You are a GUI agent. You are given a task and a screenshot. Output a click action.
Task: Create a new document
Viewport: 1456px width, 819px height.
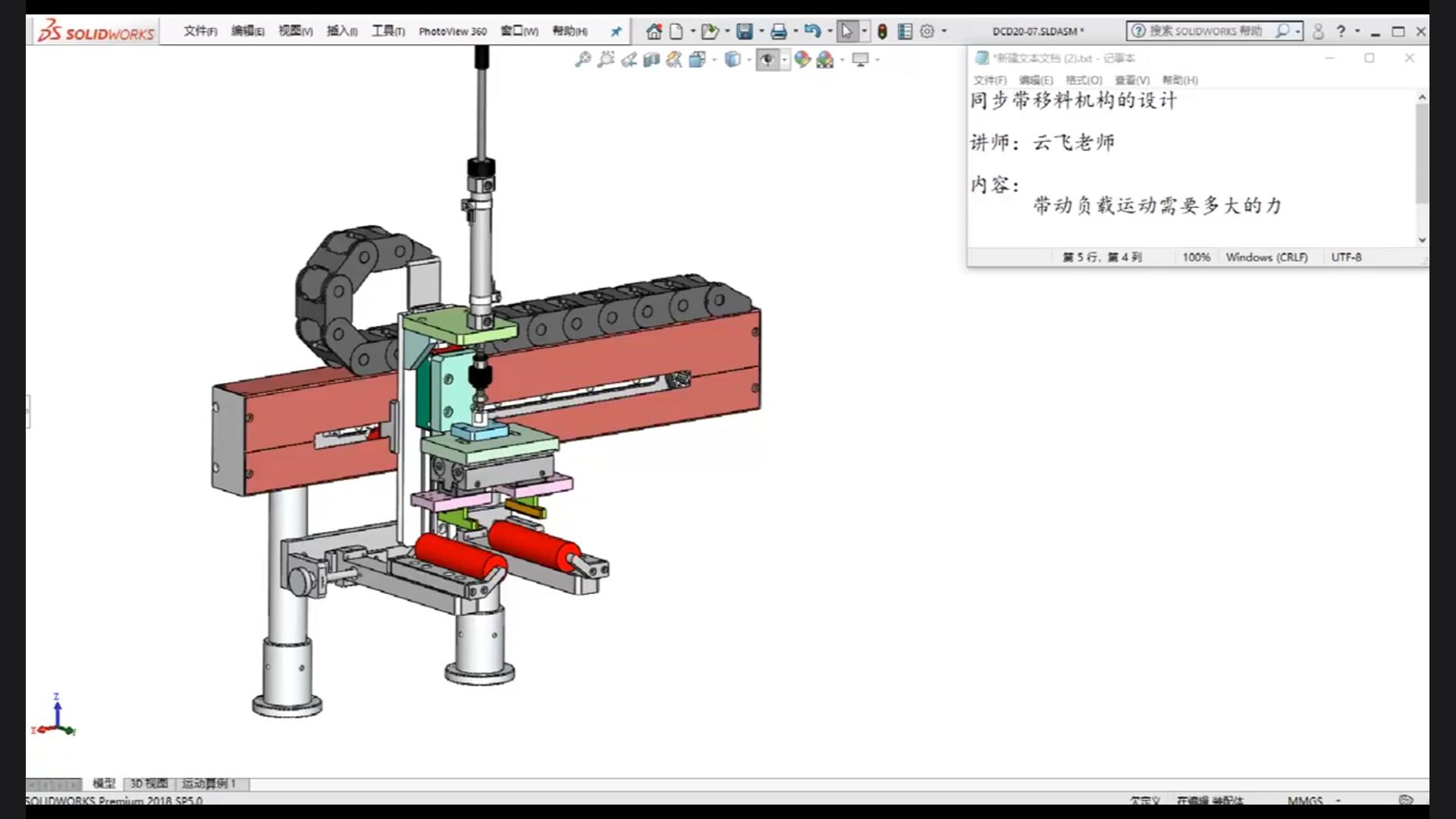coord(676,32)
